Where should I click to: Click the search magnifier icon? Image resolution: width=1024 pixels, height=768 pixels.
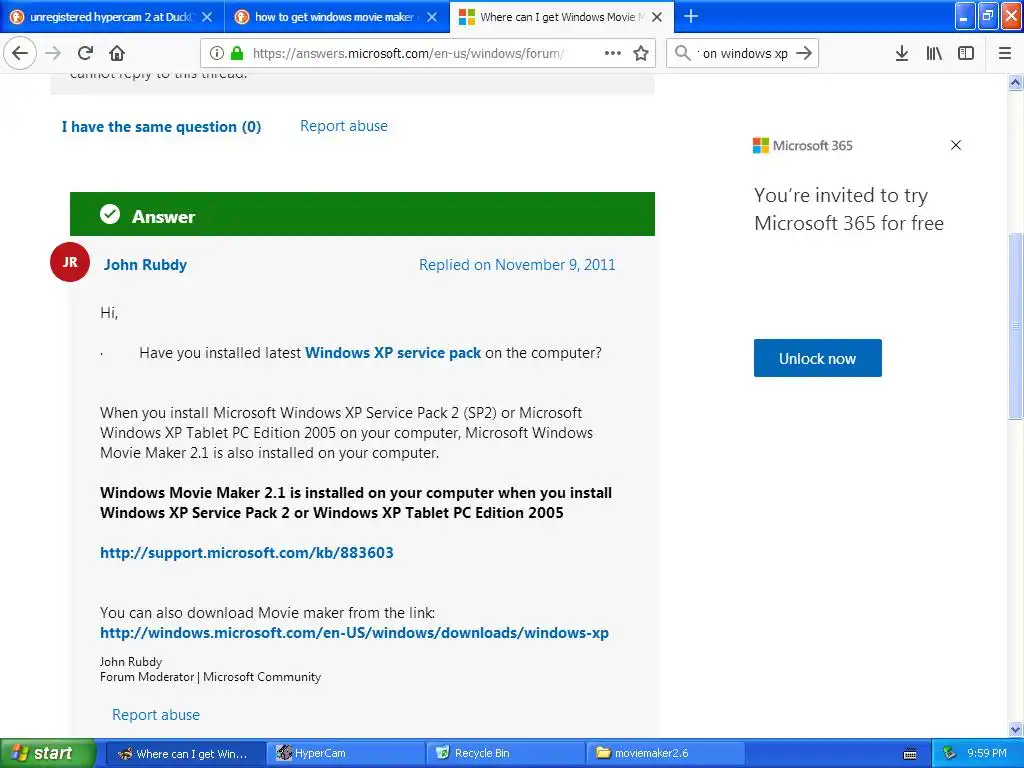click(x=682, y=53)
